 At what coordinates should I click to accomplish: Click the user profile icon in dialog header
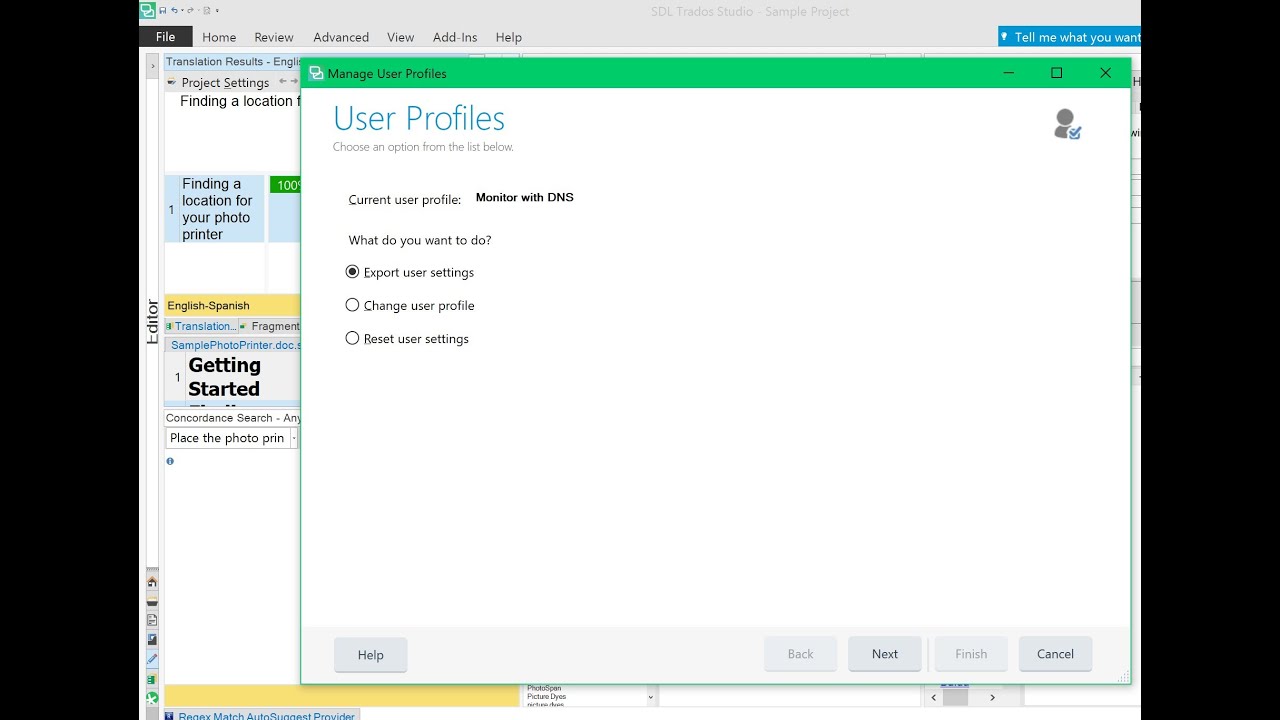point(1067,124)
